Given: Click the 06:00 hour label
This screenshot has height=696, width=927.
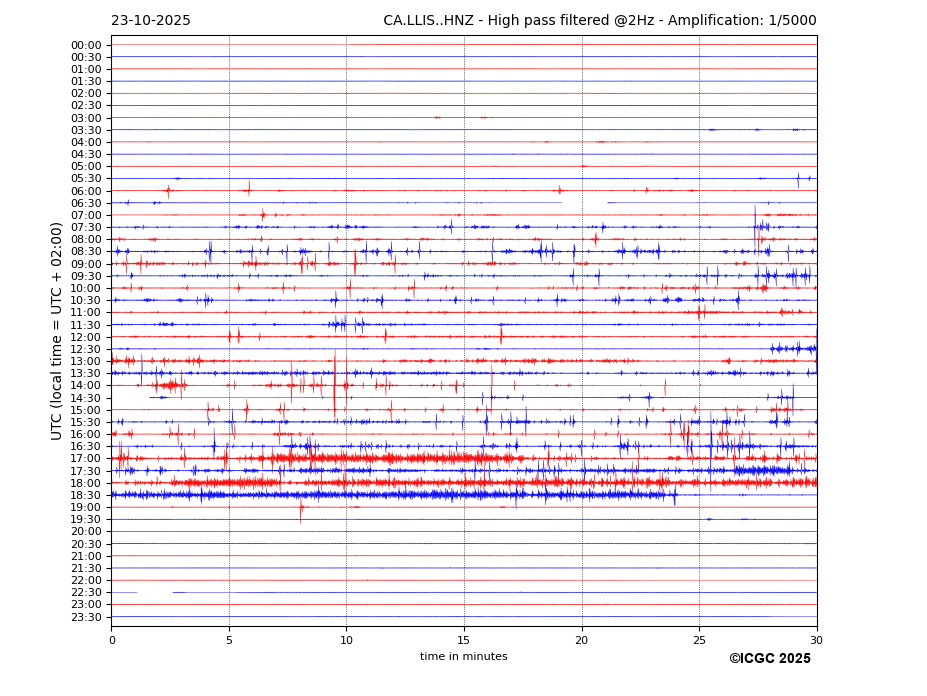Looking at the screenshot, I should click(86, 191).
